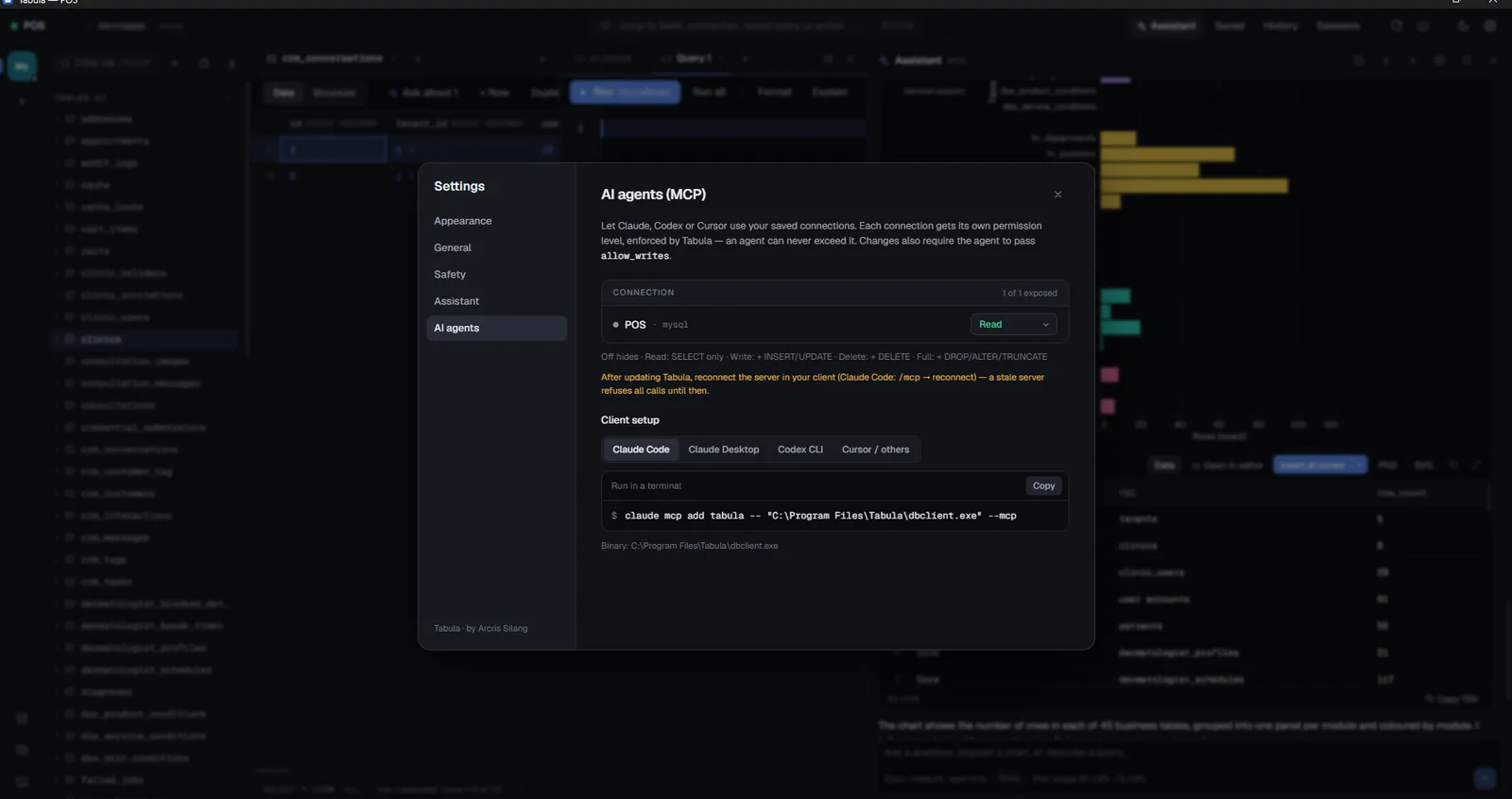Select AI agents in the Settings sidebar
1512x799 pixels.
496,328
